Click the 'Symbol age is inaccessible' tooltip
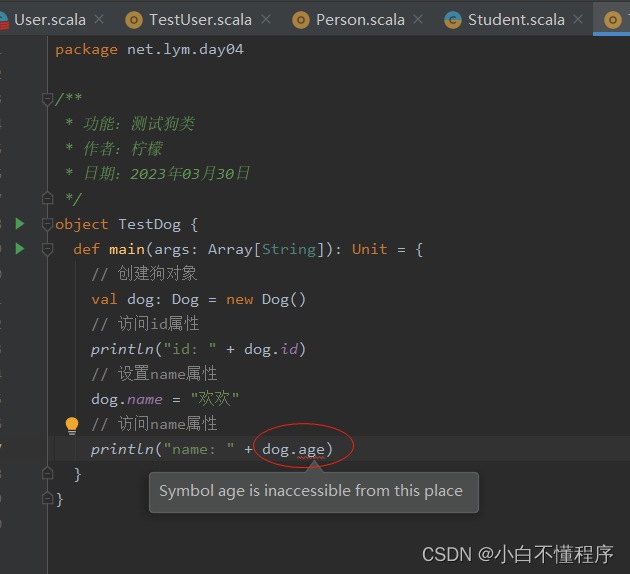The image size is (630, 574). [314, 492]
